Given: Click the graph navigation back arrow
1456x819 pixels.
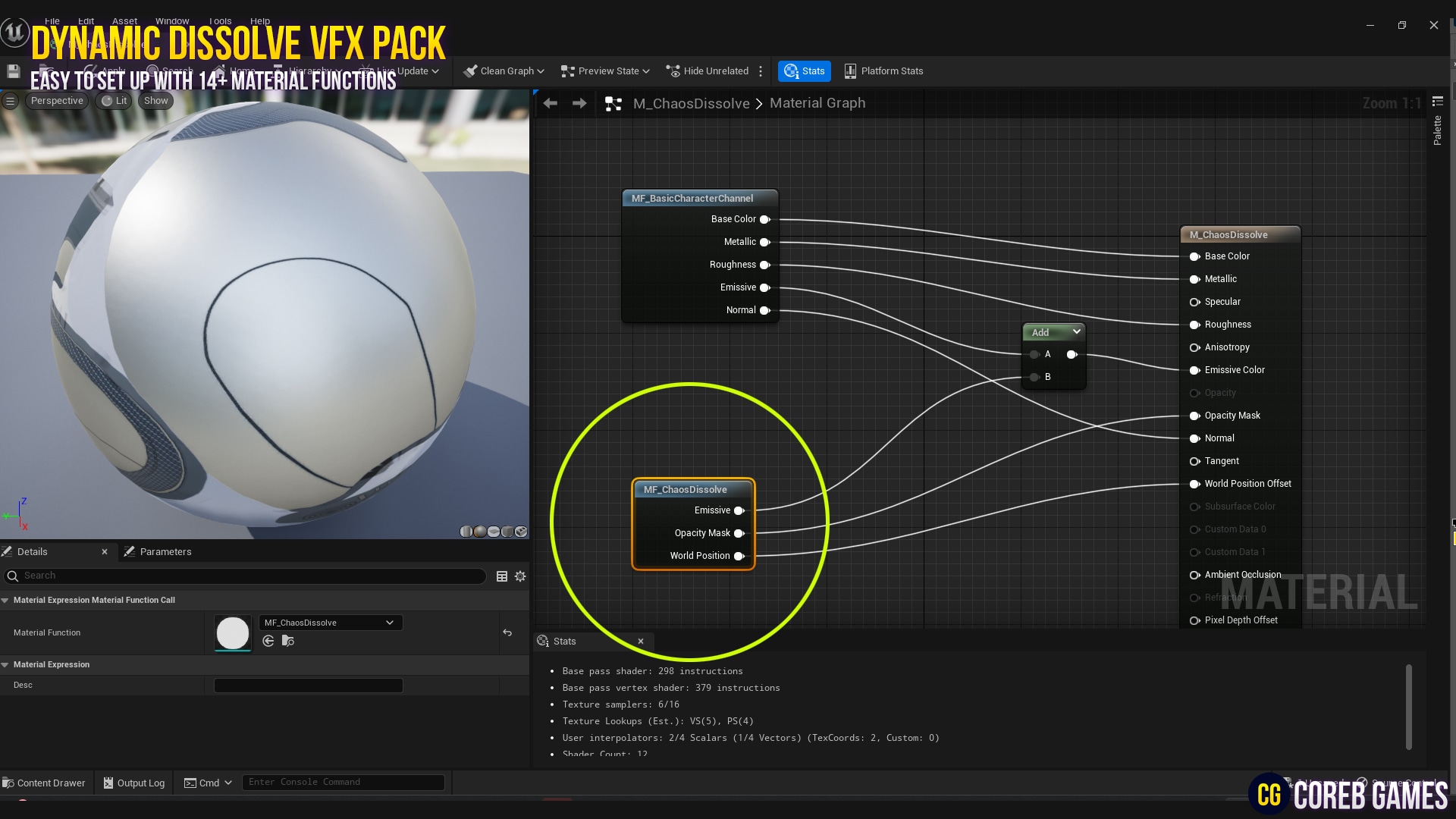Looking at the screenshot, I should point(550,103).
